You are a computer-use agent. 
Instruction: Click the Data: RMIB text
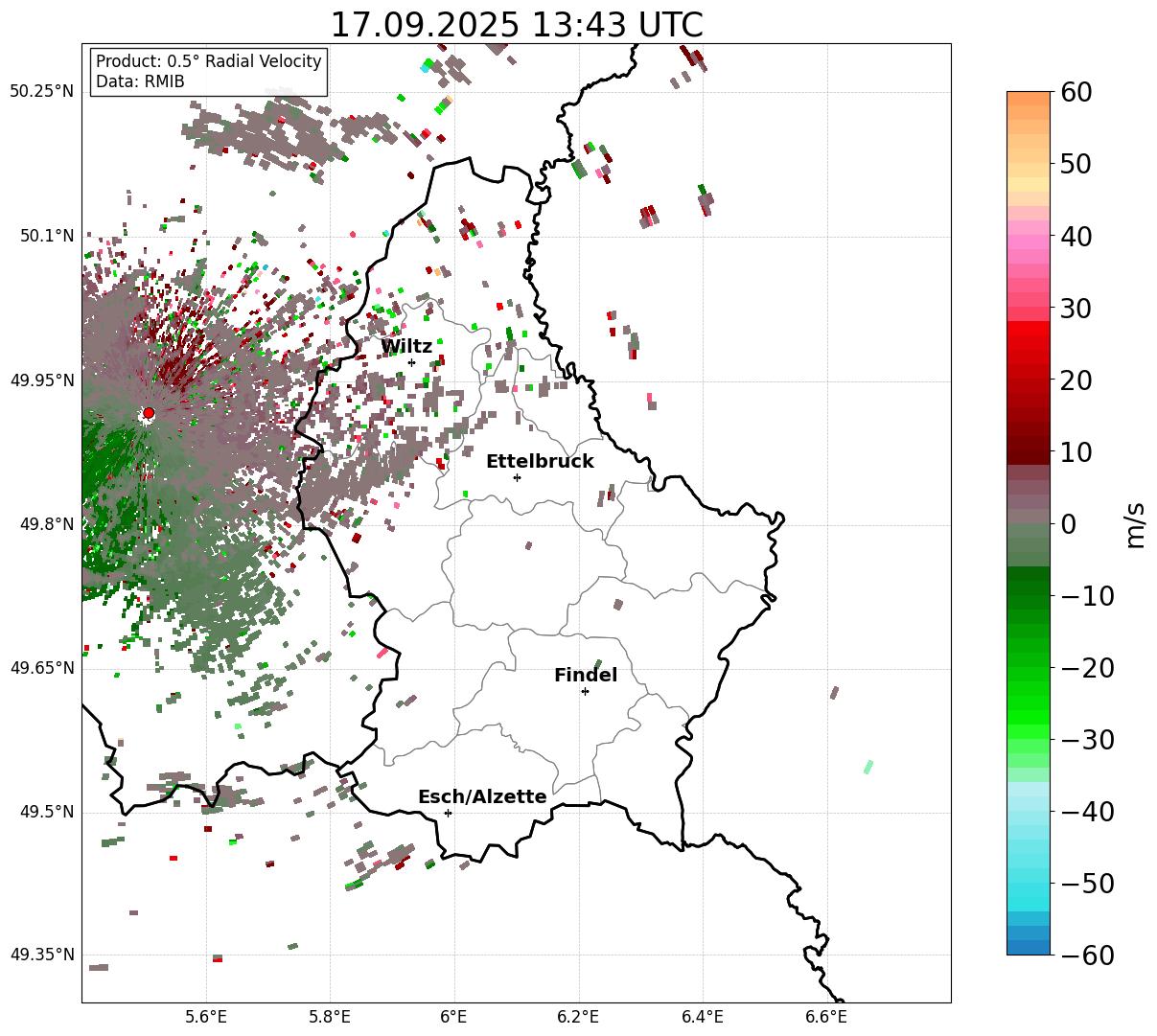coord(140,81)
